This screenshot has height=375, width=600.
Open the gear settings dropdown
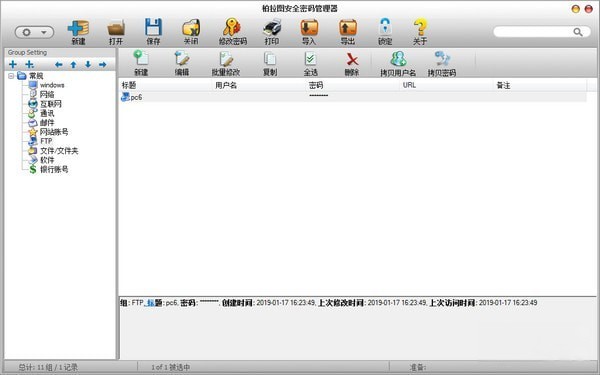click(34, 32)
